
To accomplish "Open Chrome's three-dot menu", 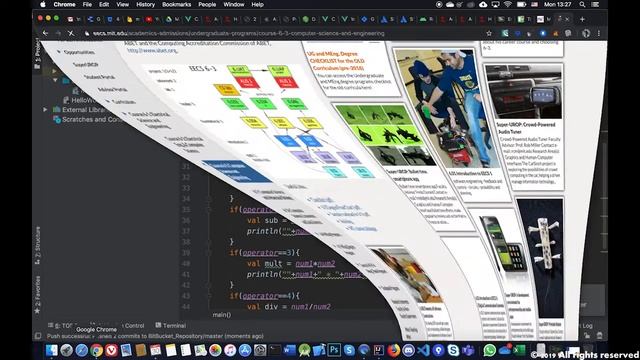I will tap(599, 33).
